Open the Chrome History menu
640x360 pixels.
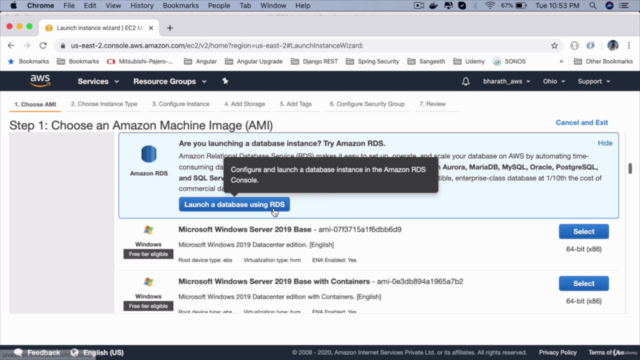point(142,6)
